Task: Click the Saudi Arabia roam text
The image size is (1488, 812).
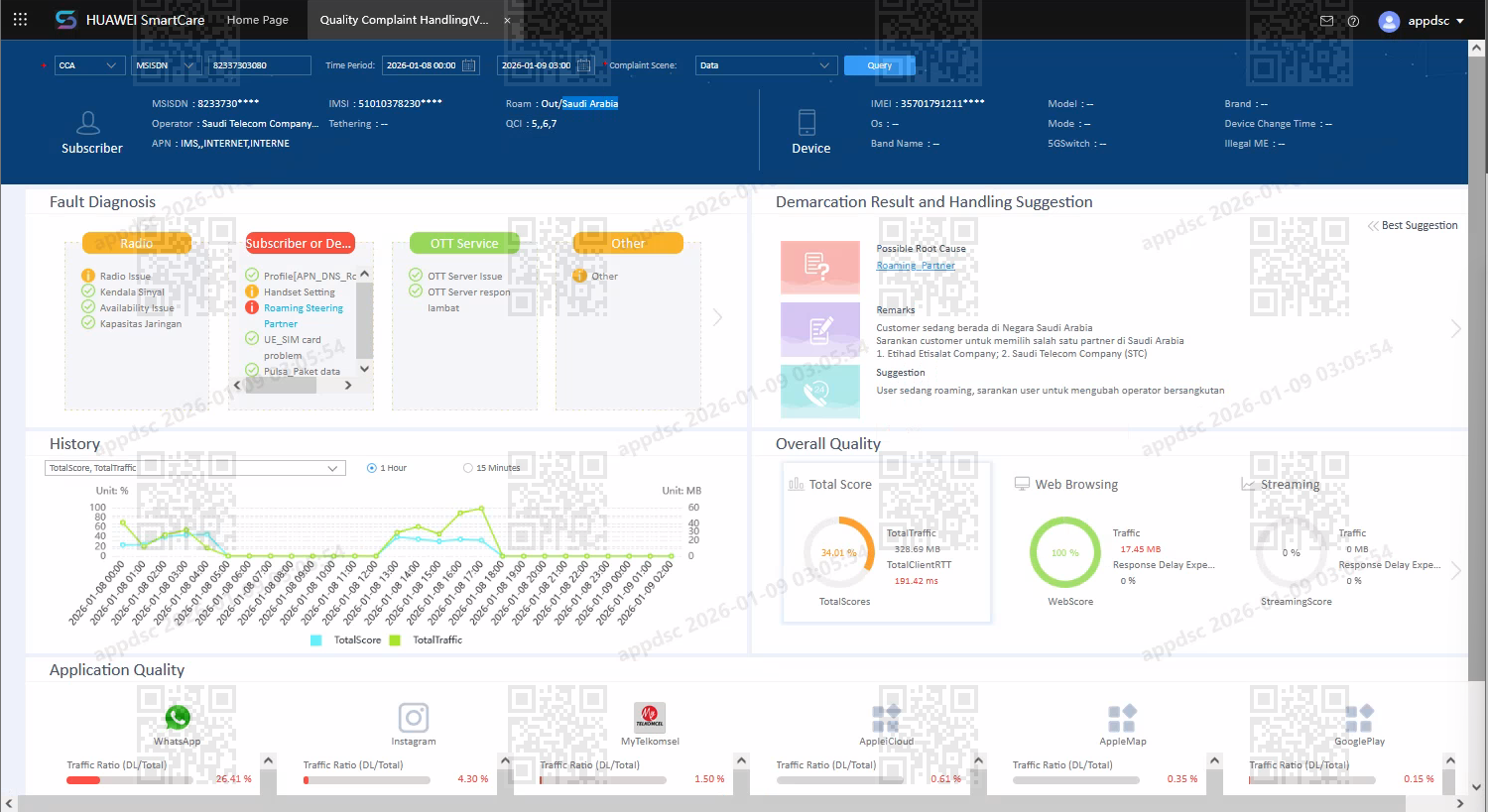Action: tap(590, 103)
